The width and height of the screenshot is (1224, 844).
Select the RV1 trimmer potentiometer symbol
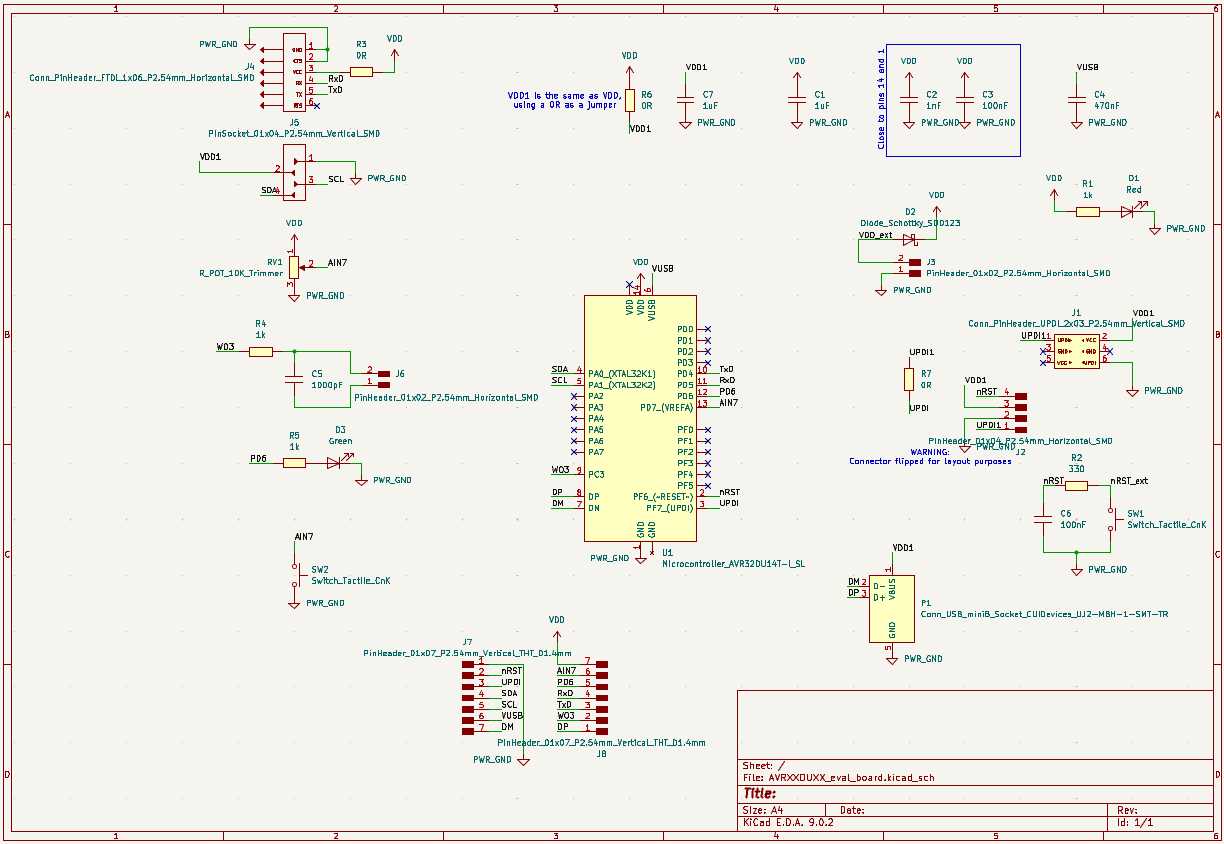point(294,267)
